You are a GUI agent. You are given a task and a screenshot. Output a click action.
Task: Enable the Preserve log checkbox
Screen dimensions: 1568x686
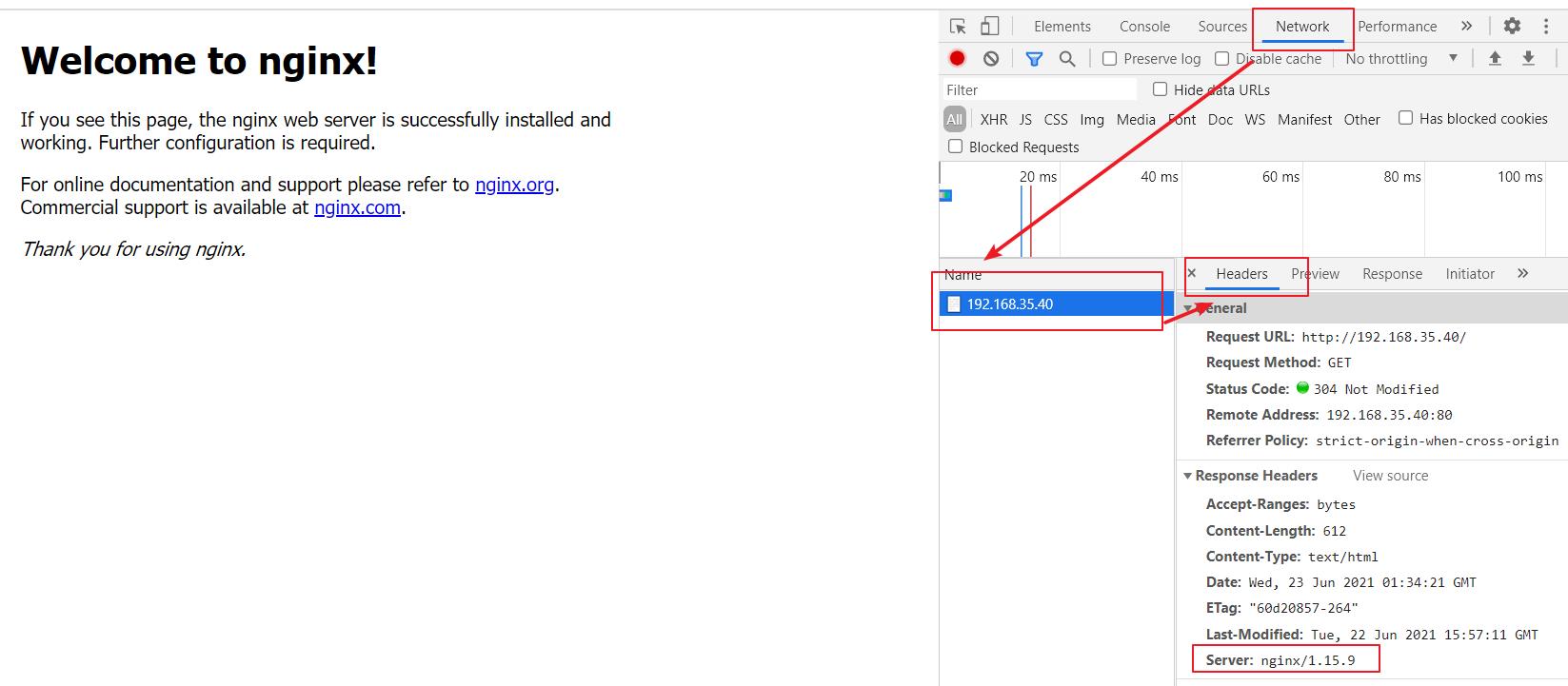pyautogui.click(x=1109, y=58)
